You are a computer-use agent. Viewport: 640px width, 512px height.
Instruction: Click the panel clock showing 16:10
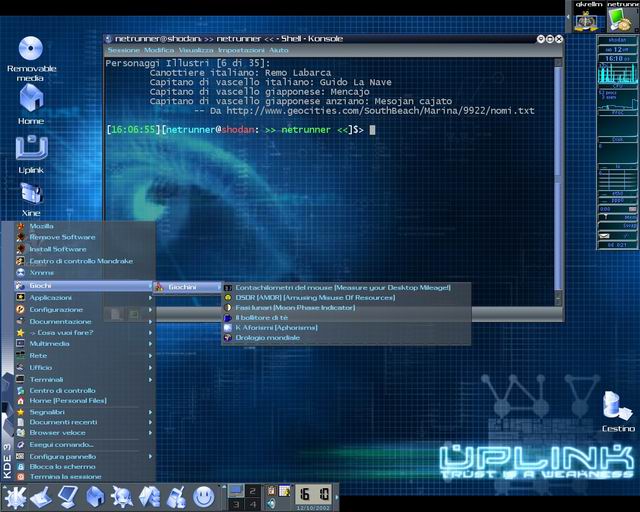(314, 494)
